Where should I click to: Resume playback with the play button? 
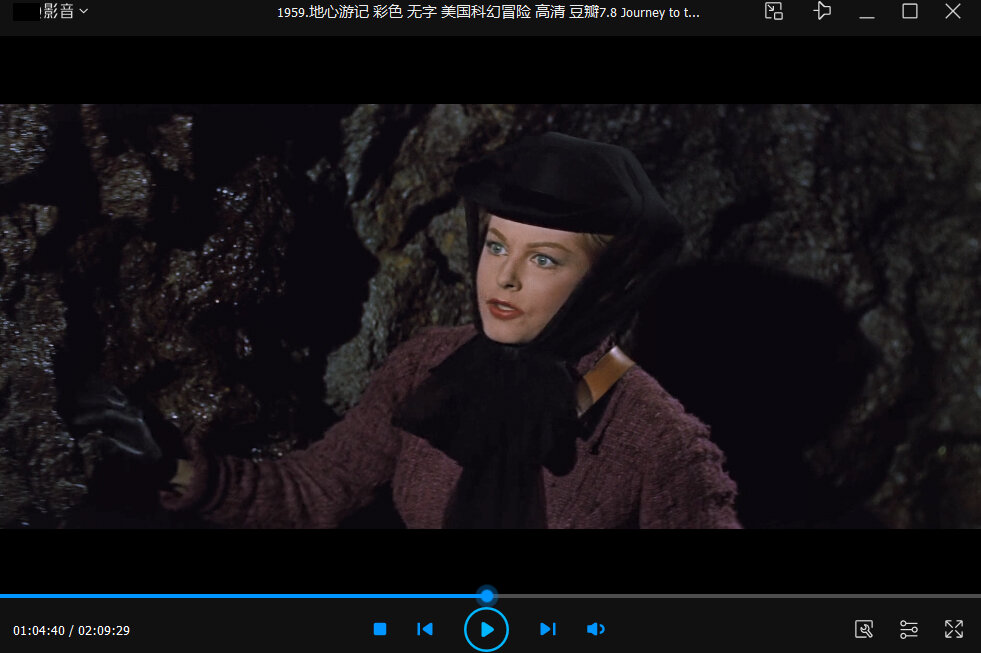tap(486, 629)
